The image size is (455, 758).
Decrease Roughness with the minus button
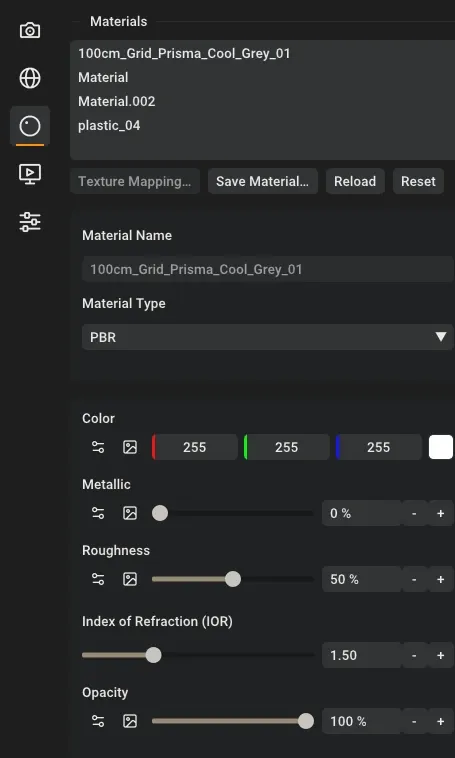click(x=414, y=579)
